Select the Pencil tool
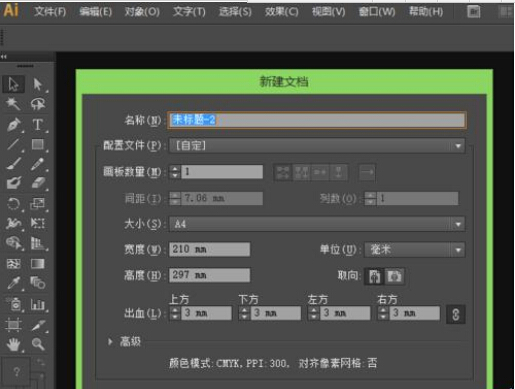515x389 pixels. (x=38, y=164)
